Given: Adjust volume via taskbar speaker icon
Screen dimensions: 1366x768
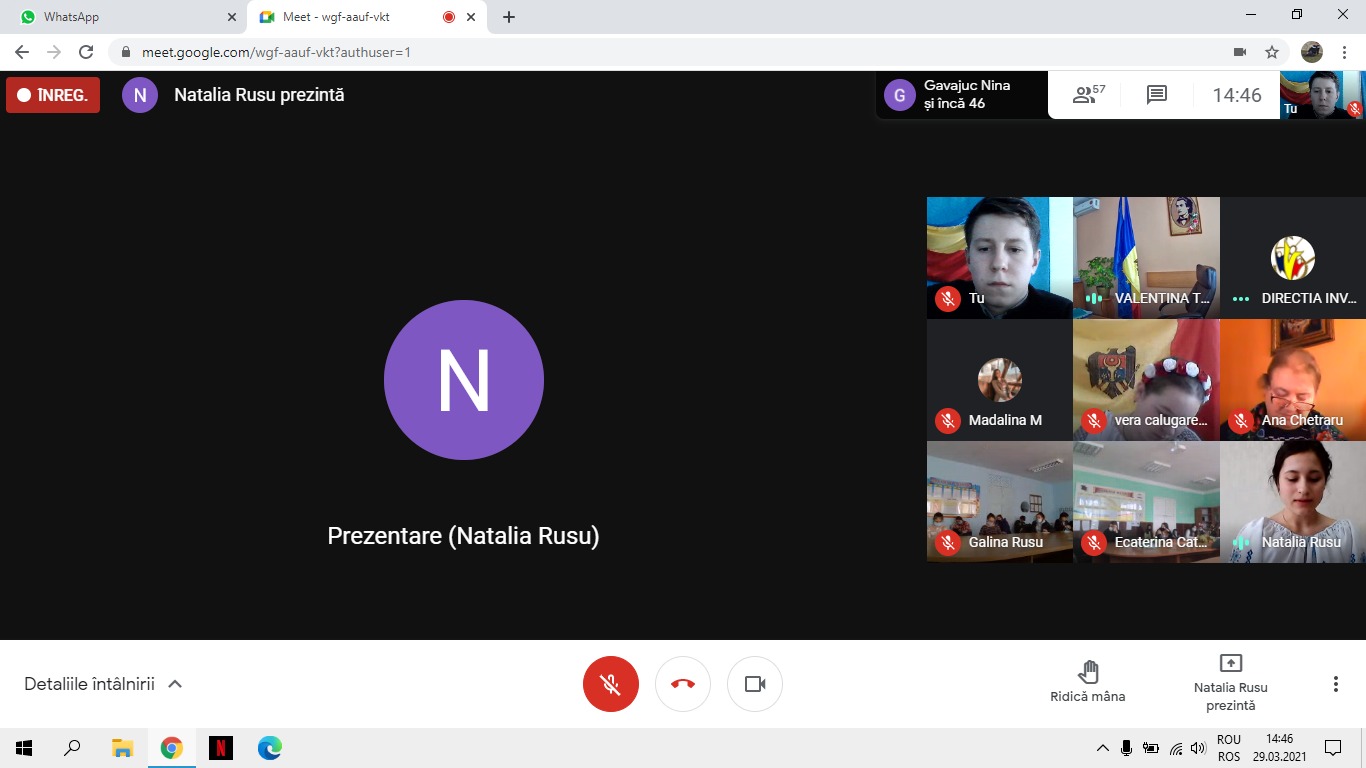Looking at the screenshot, I should (1199, 748).
